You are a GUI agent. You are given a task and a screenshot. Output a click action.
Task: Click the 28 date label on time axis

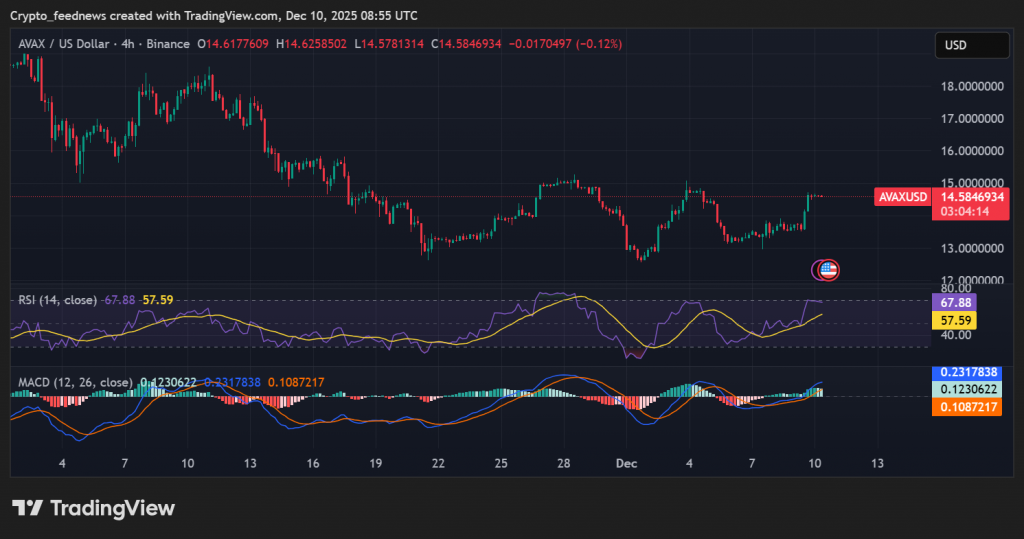564,464
